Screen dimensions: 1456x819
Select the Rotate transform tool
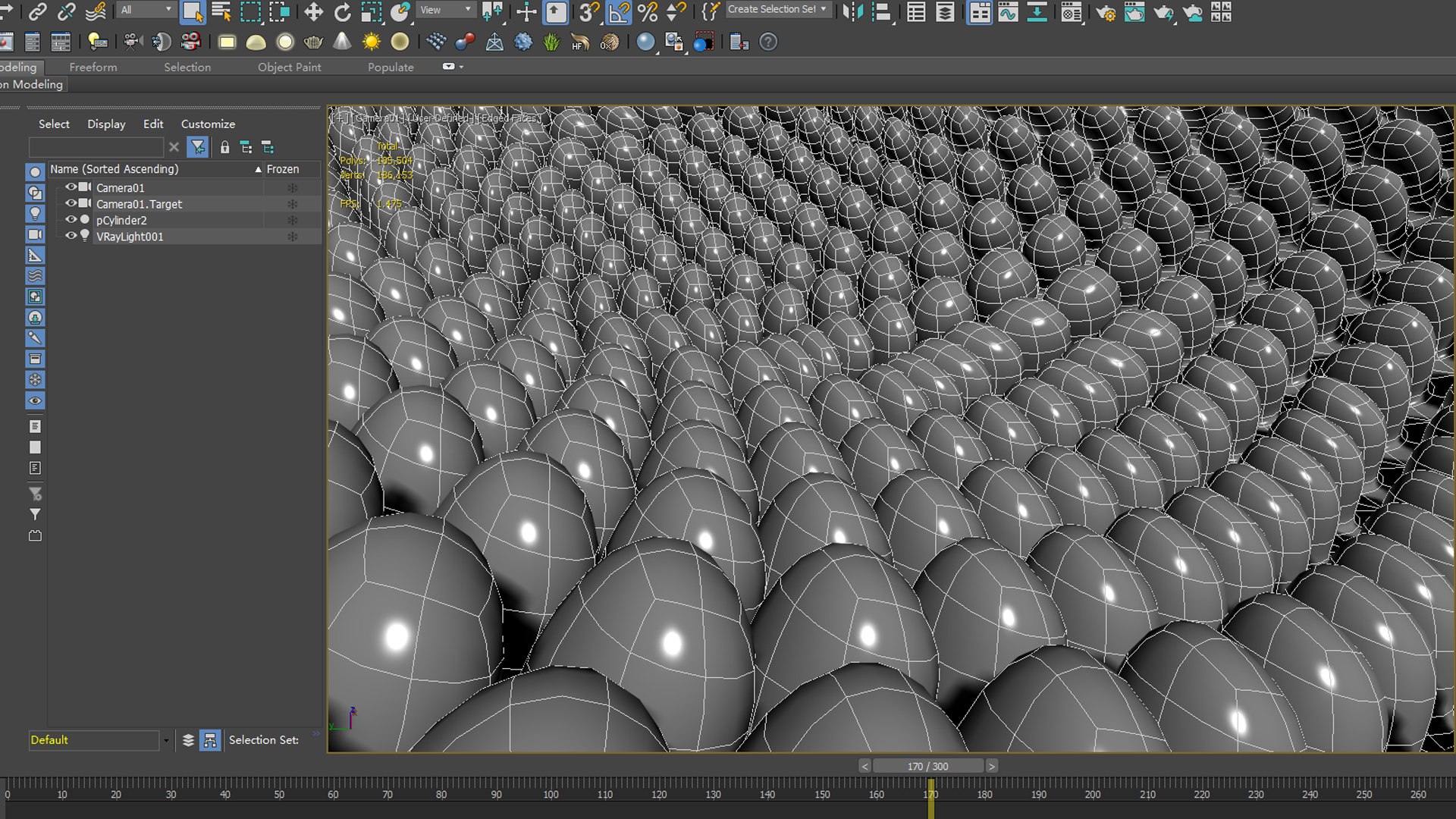pyautogui.click(x=342, y=11)
